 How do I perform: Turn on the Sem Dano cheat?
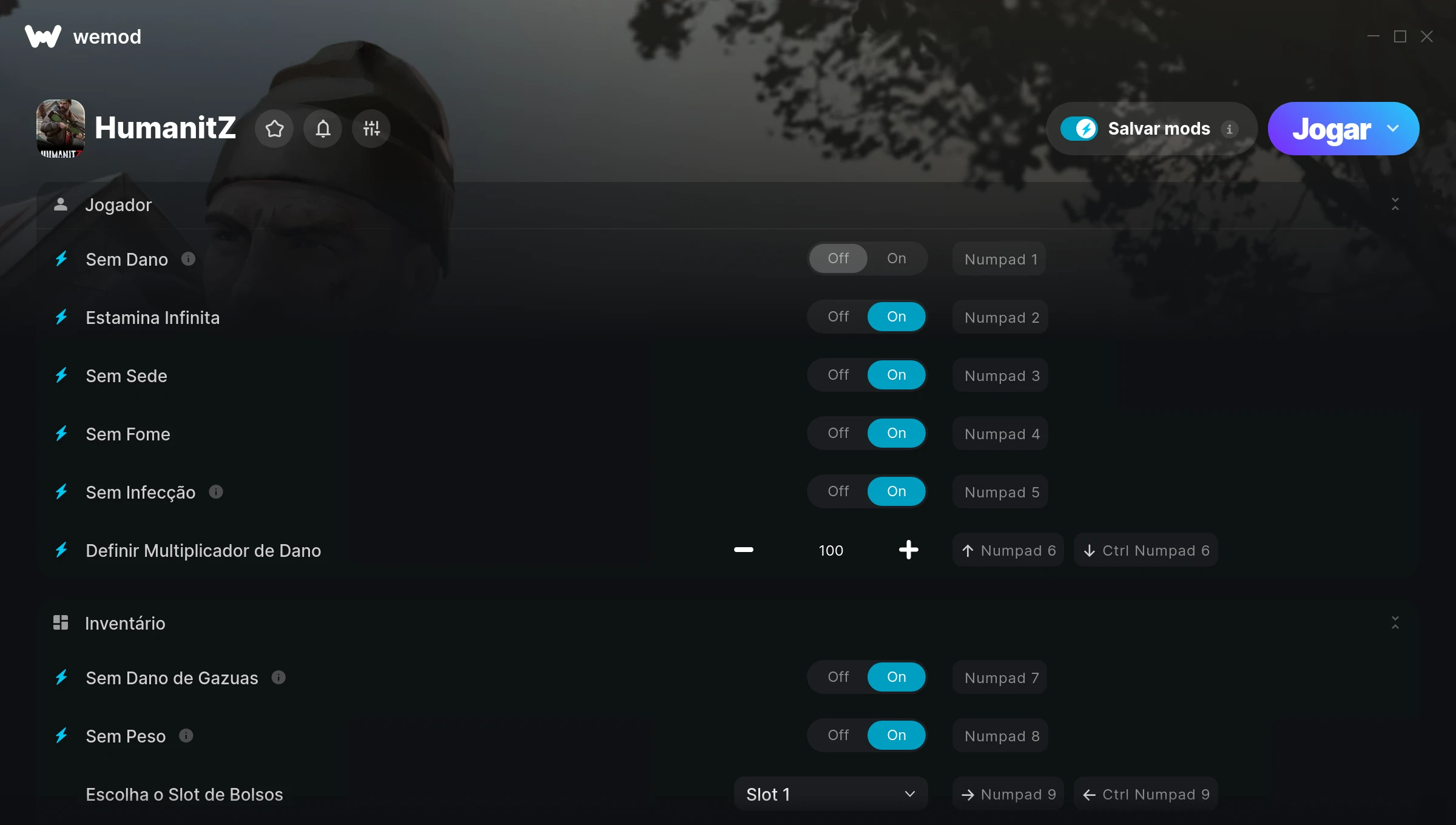click(896, 258)
